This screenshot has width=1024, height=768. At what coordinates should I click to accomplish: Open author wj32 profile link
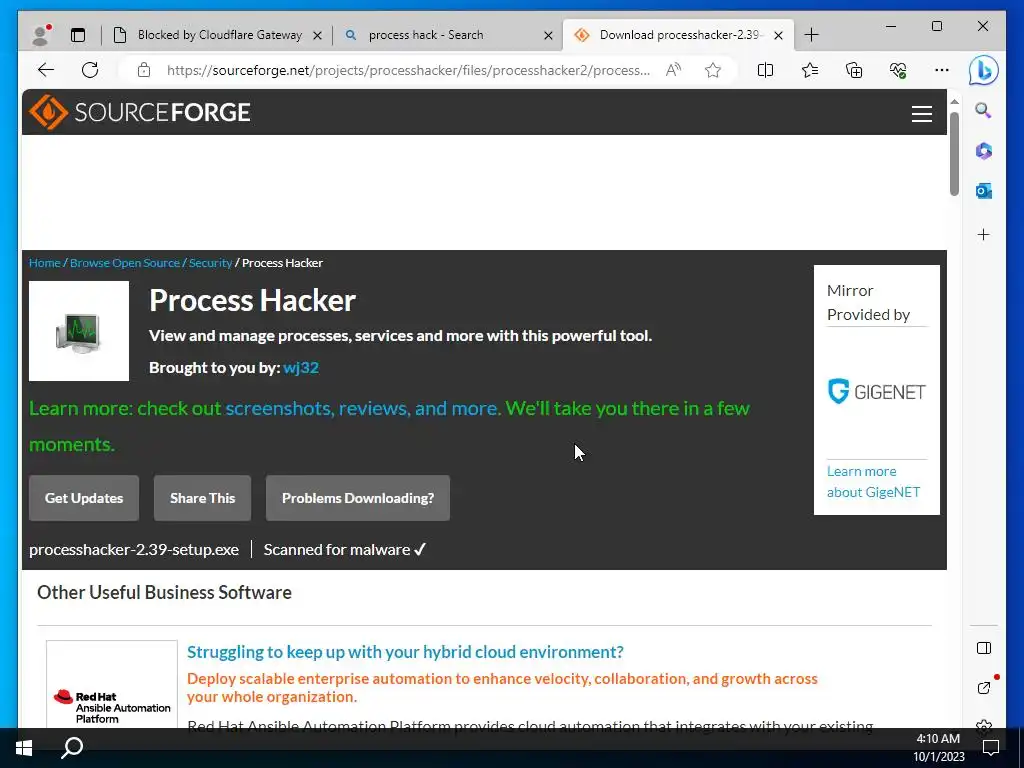click(x=301, y=368)
